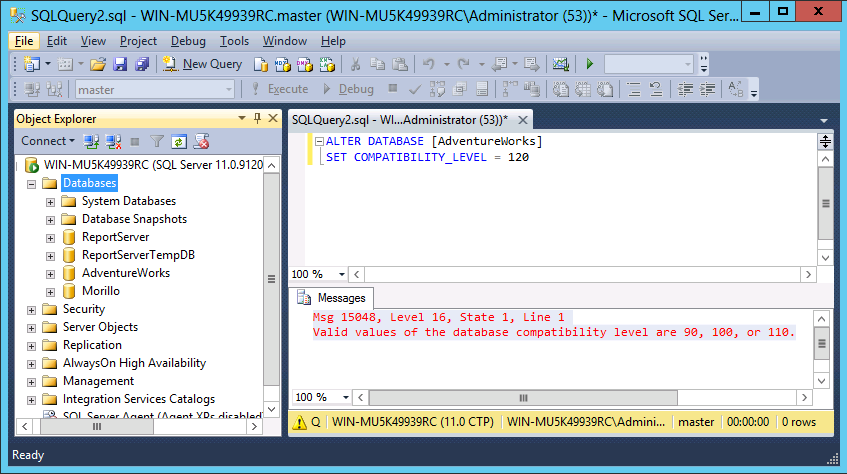847x474 pixels.
Task: Click the Save All icon
Action: pos(142,64)
